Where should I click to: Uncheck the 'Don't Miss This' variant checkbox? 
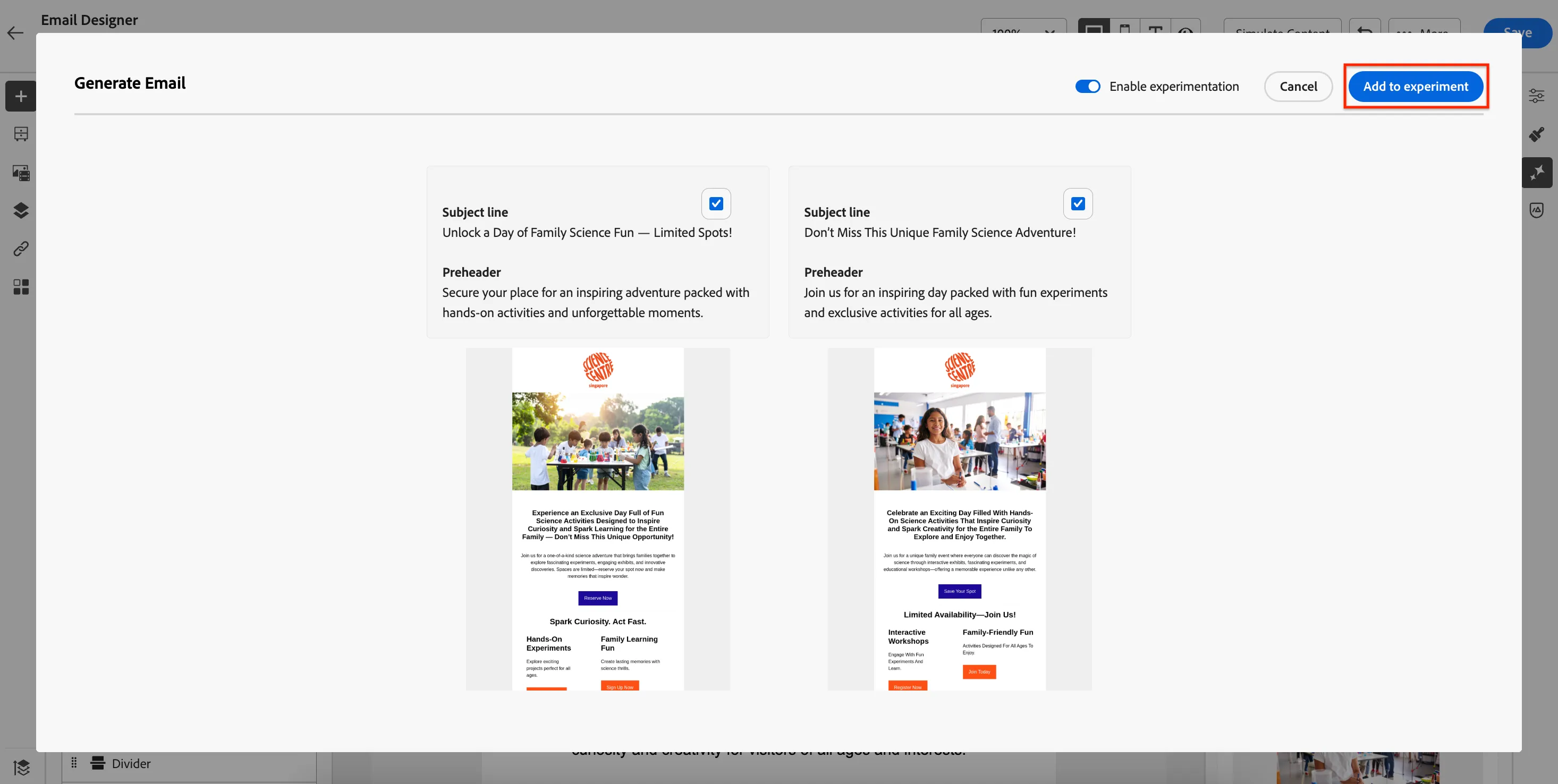1078,204
